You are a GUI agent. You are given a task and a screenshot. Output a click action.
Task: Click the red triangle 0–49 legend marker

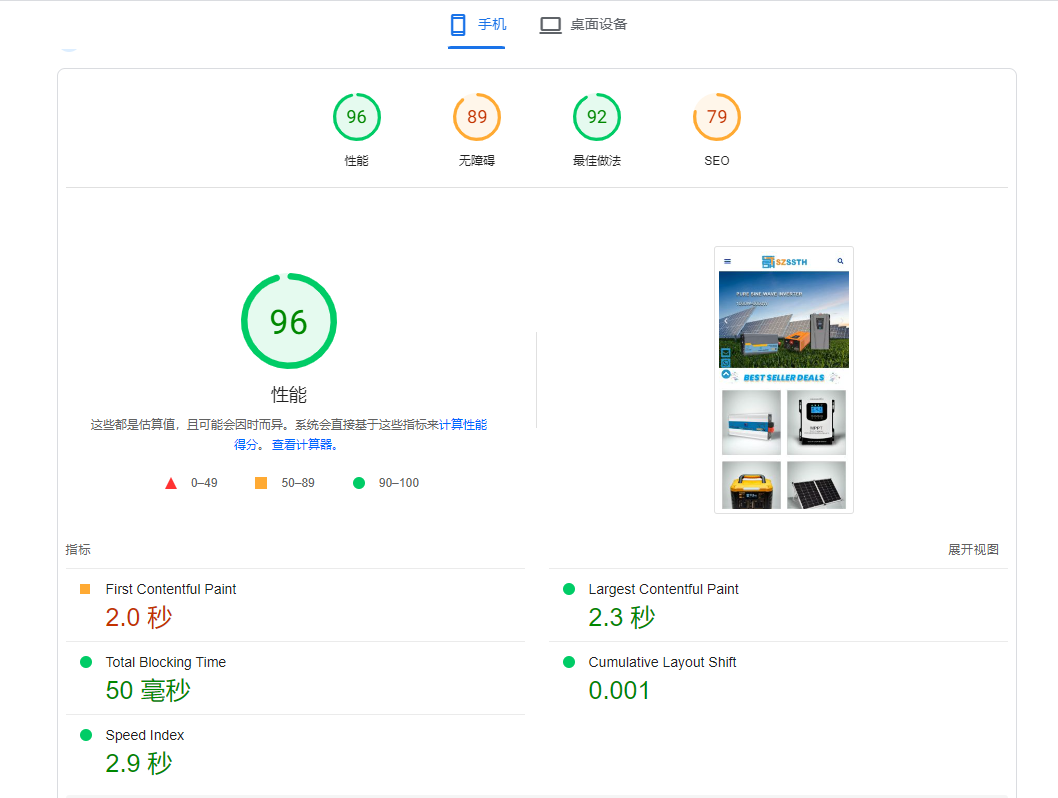[171, 482]
